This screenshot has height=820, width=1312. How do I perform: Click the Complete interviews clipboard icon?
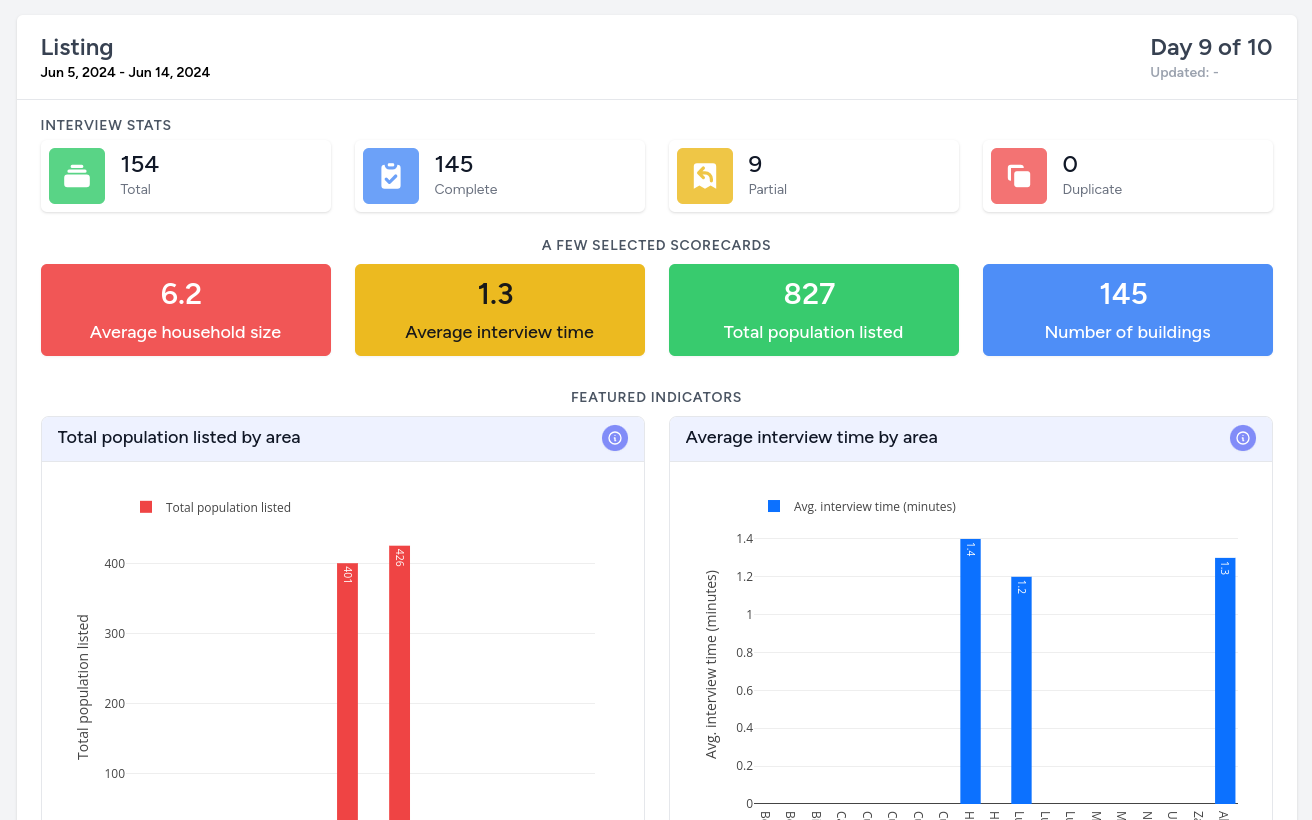point(391,176)
